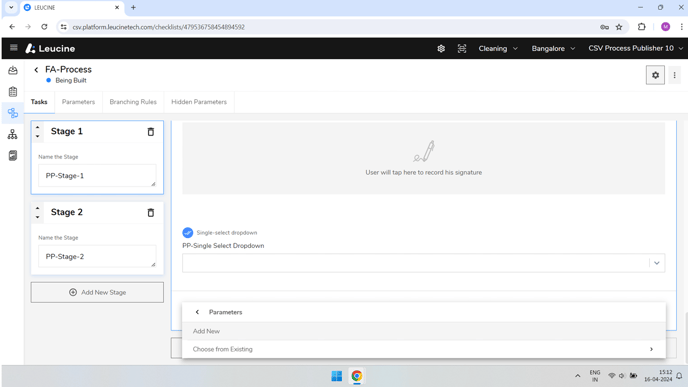
Task: Open the Bangalore facility dropdown
Action: (553, 48)
